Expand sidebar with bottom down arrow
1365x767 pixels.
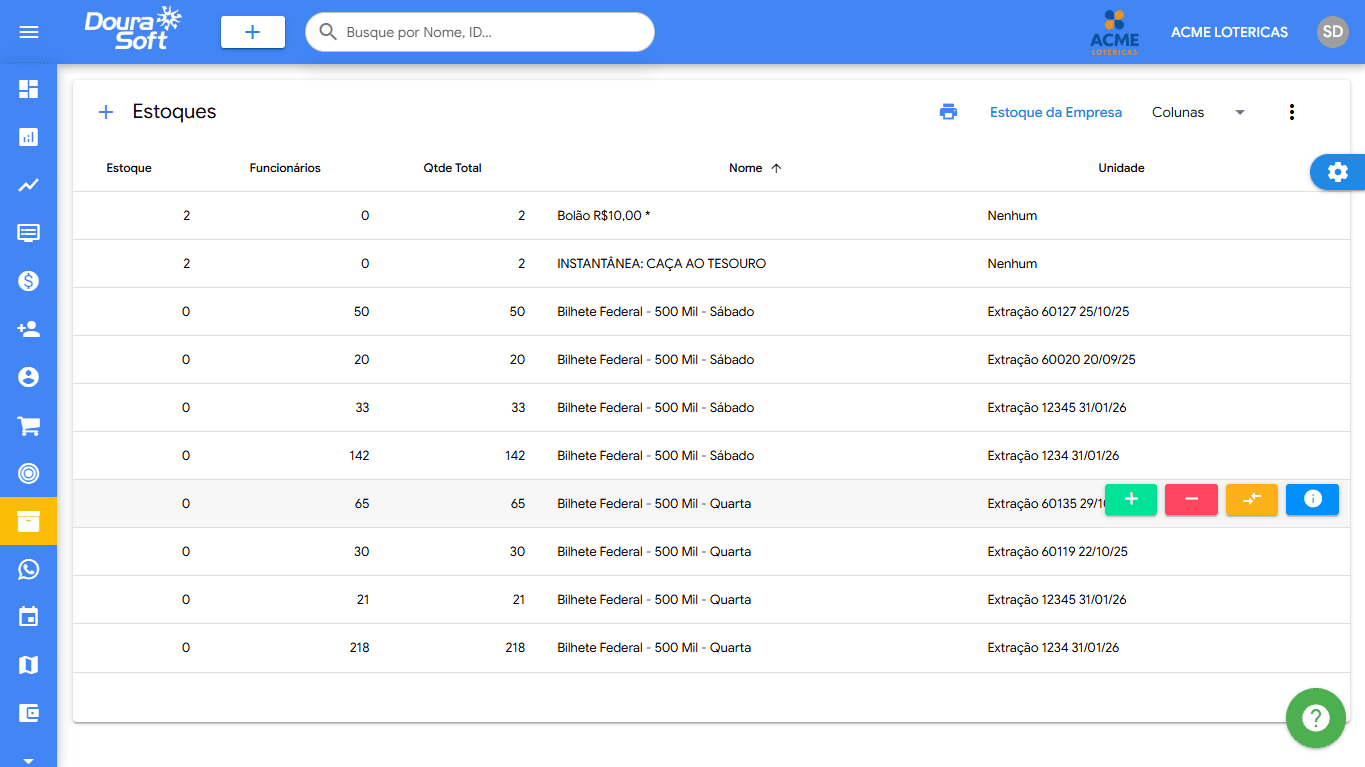[x=28, y=759]
